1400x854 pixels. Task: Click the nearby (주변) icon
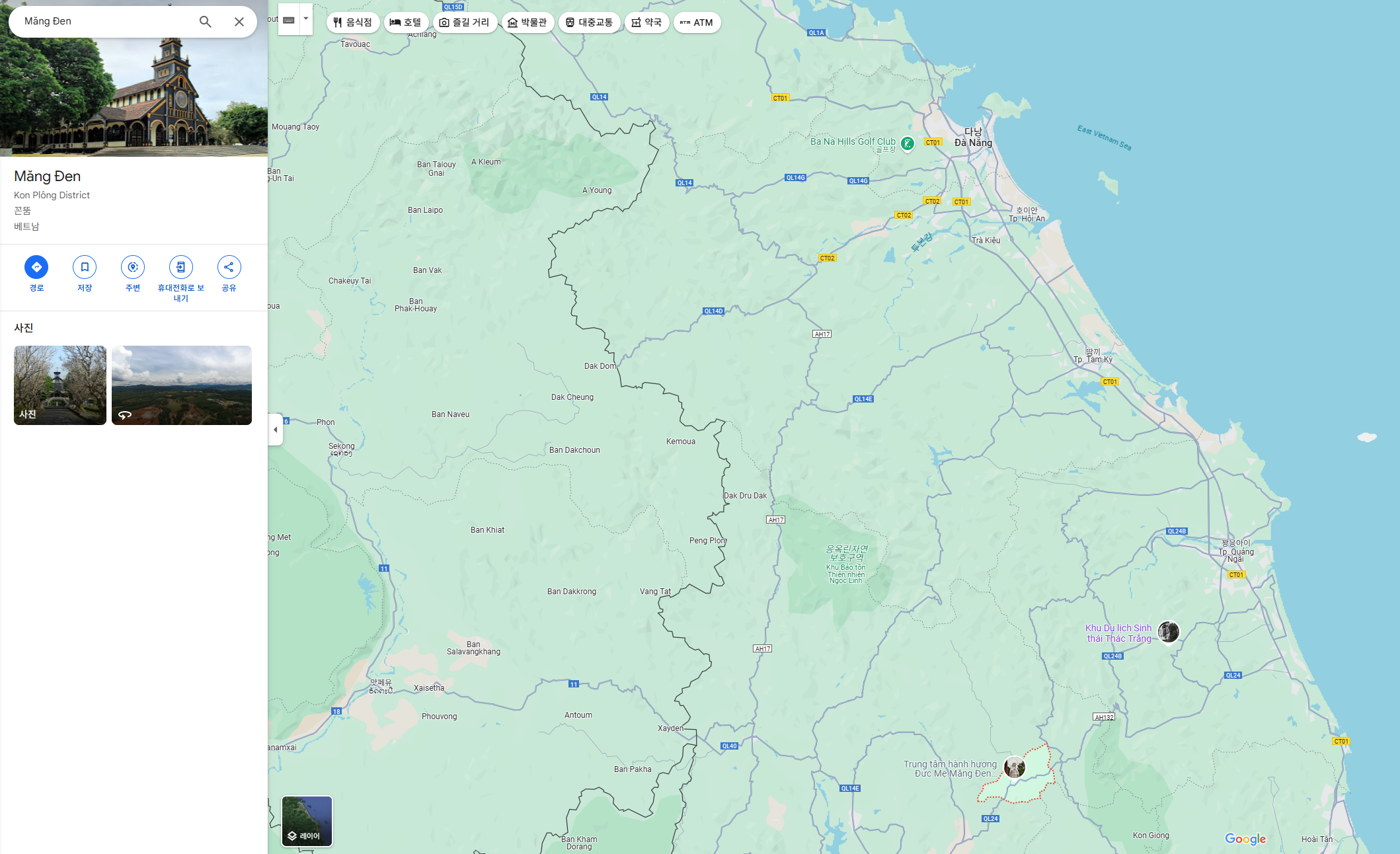click(133, 267)
